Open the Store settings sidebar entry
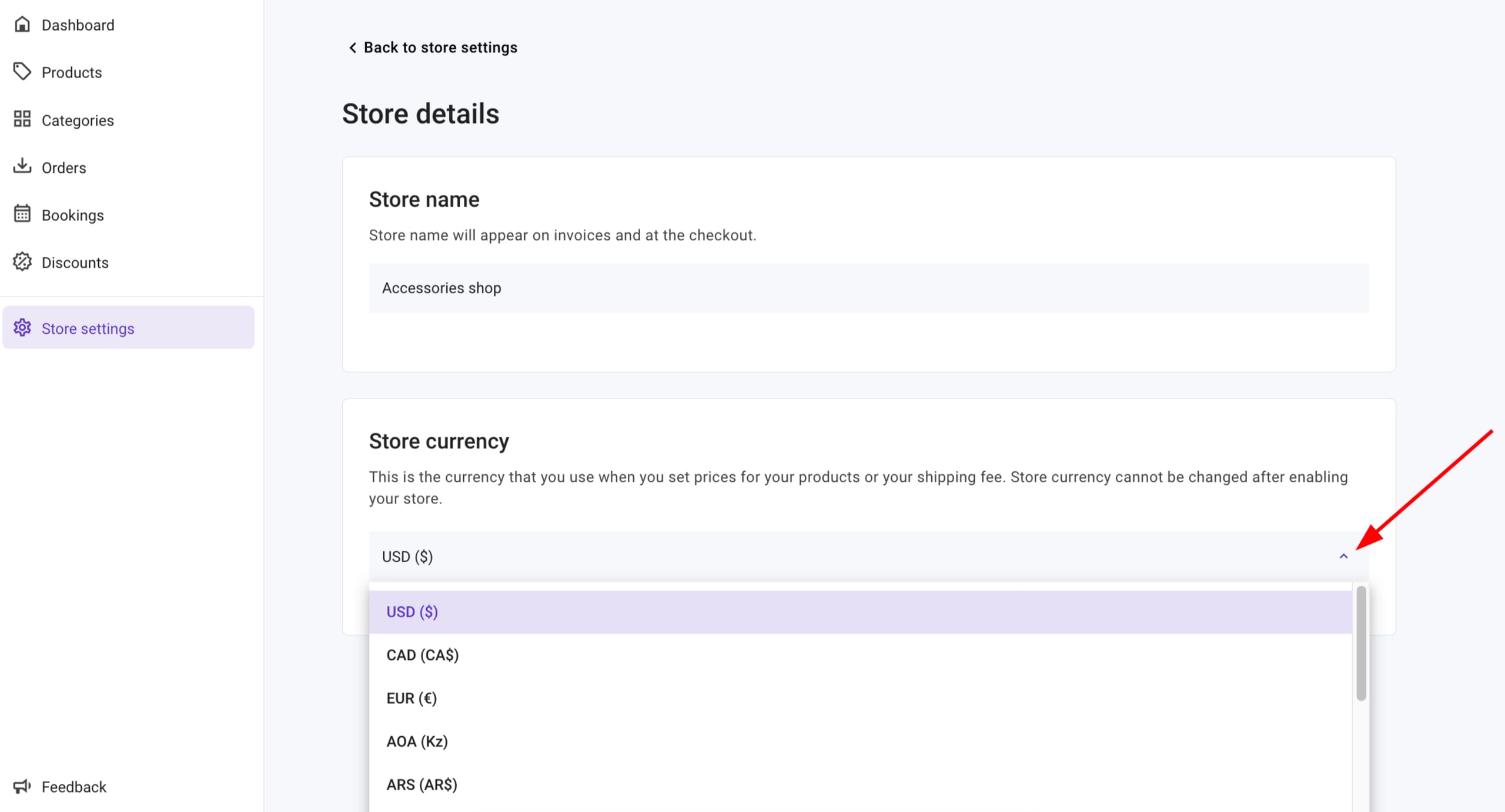The width and height of the screenshot is (1505, 812). (88, 328)
